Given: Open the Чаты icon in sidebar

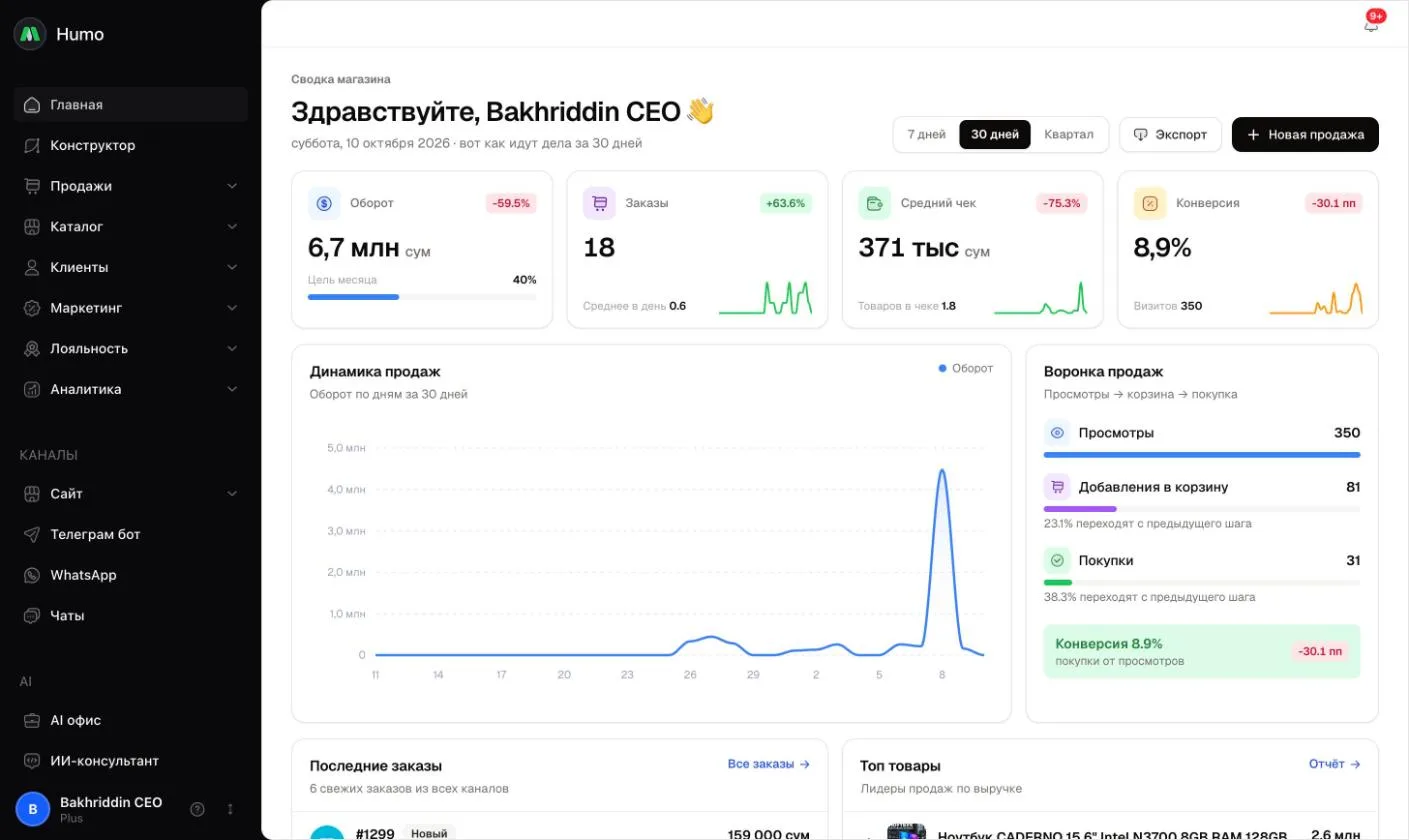Looking at the screenshot, I should [x=32, y=616].
